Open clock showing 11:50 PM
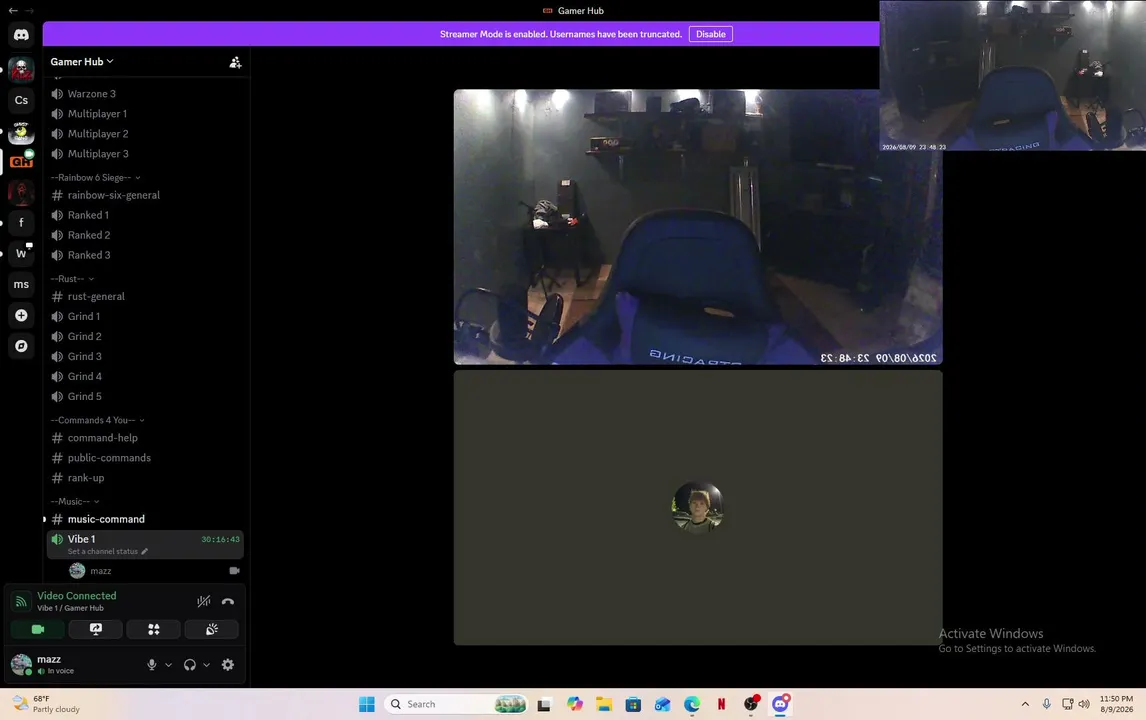The height and width of the screenshot is (720, 1146). click(1116, 704)
